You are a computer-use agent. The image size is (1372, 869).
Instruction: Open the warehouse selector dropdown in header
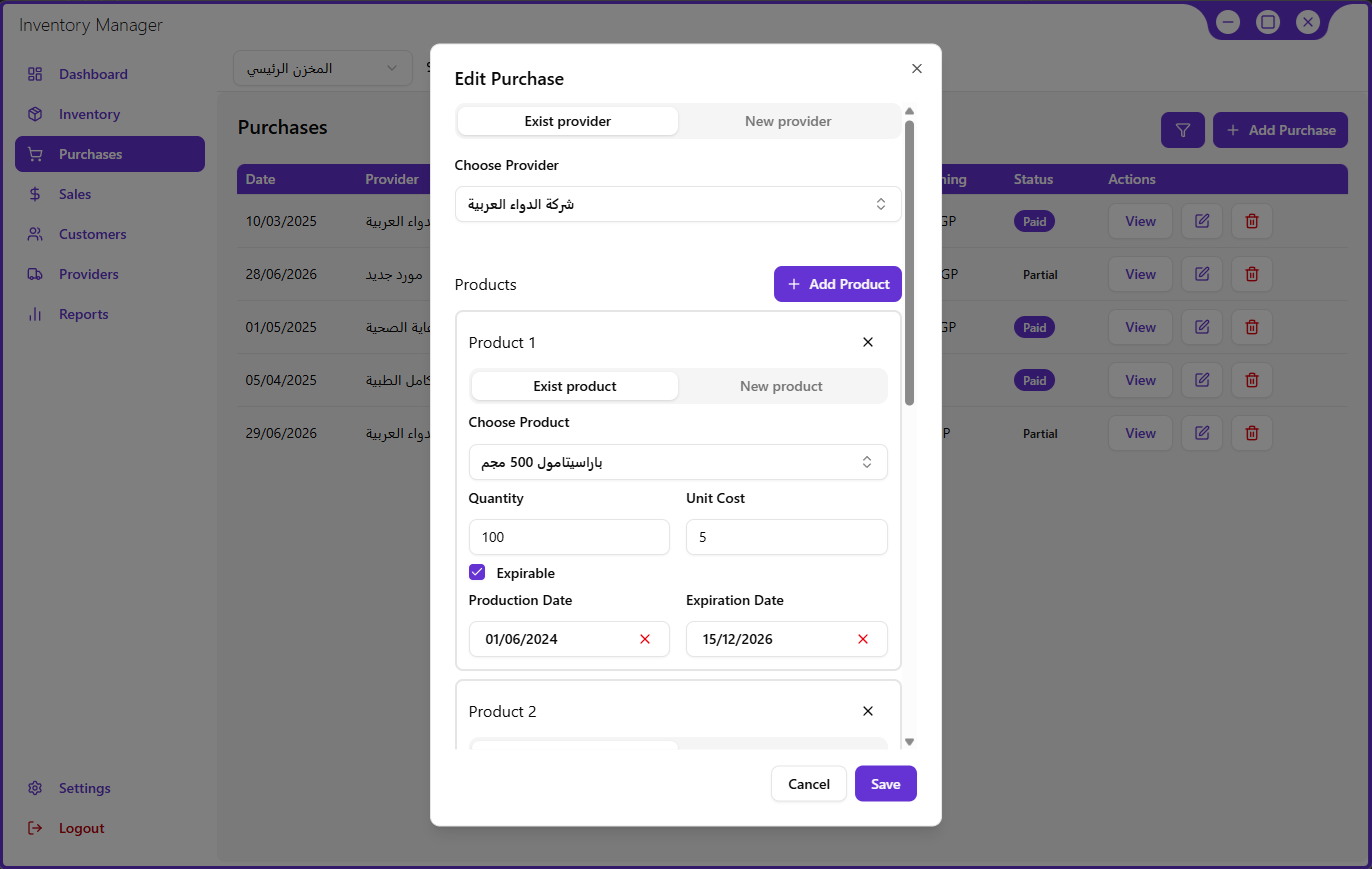coord(323,69)
